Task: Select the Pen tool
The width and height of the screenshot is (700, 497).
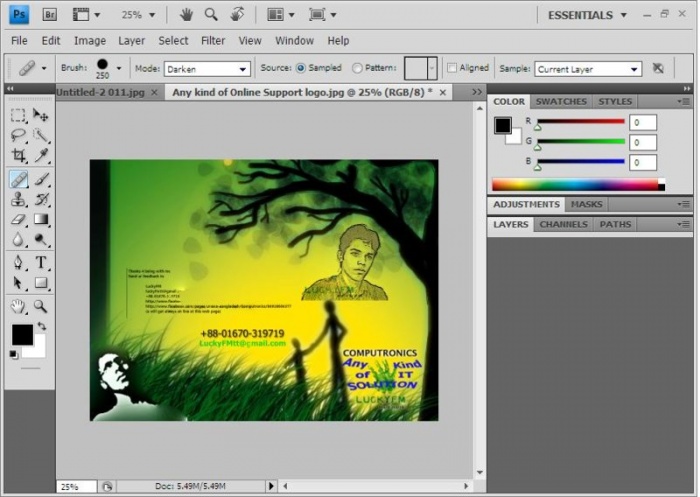Action: pyautogui.click(x=18, y=262)
